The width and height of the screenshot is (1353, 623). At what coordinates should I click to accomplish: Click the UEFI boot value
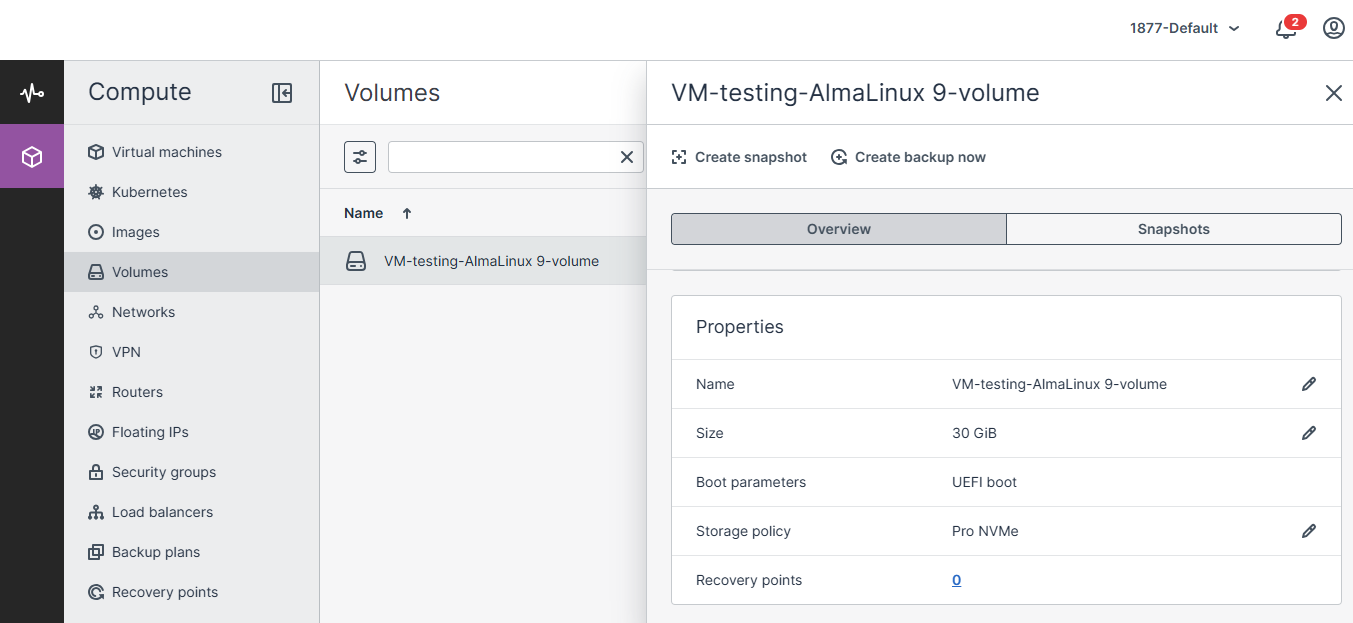pyautogui.click(x=984, y=482)
